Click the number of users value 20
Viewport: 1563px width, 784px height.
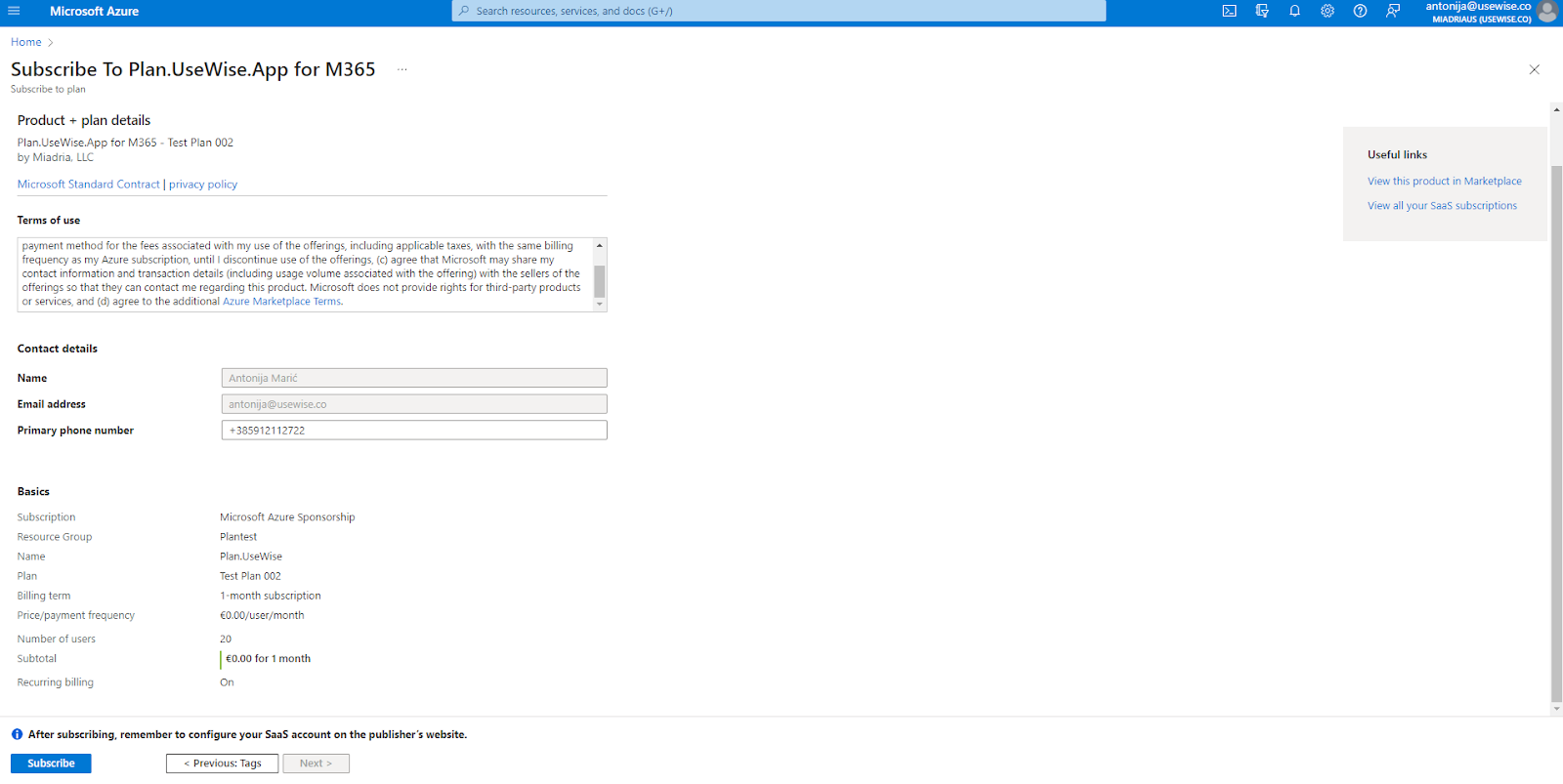coord(226,640)
